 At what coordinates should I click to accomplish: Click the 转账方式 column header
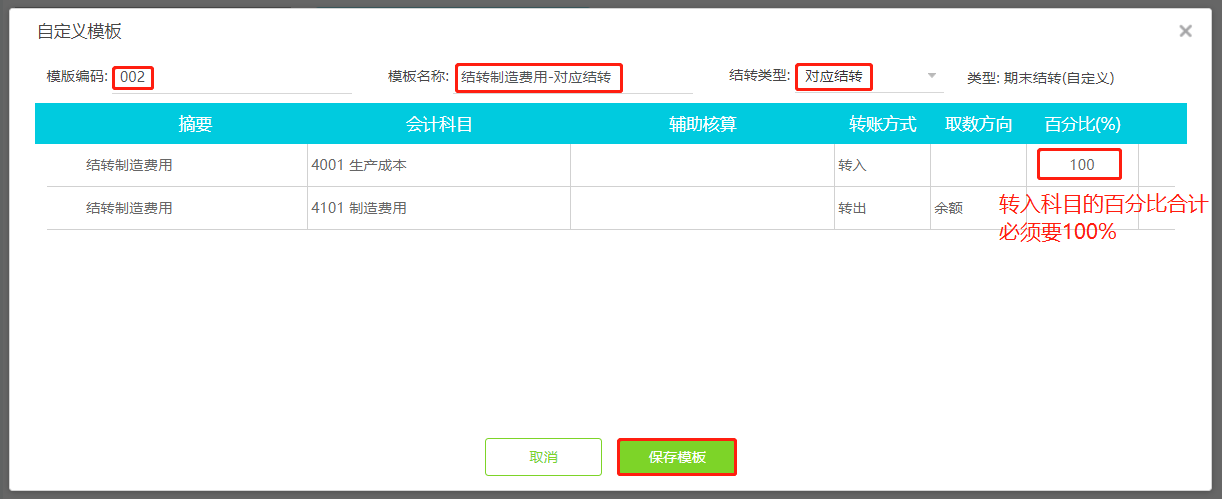click(x=883, y=124)
